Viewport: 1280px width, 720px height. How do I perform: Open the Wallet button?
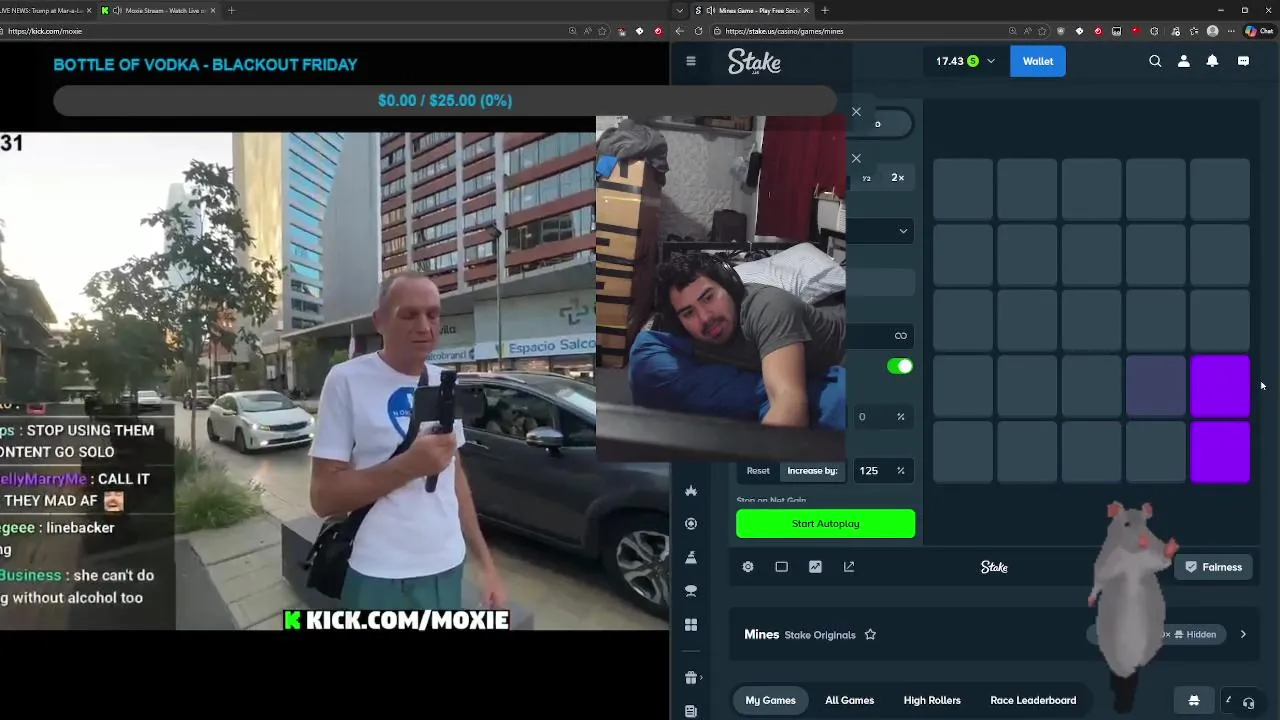click(x=1037, y=61)
